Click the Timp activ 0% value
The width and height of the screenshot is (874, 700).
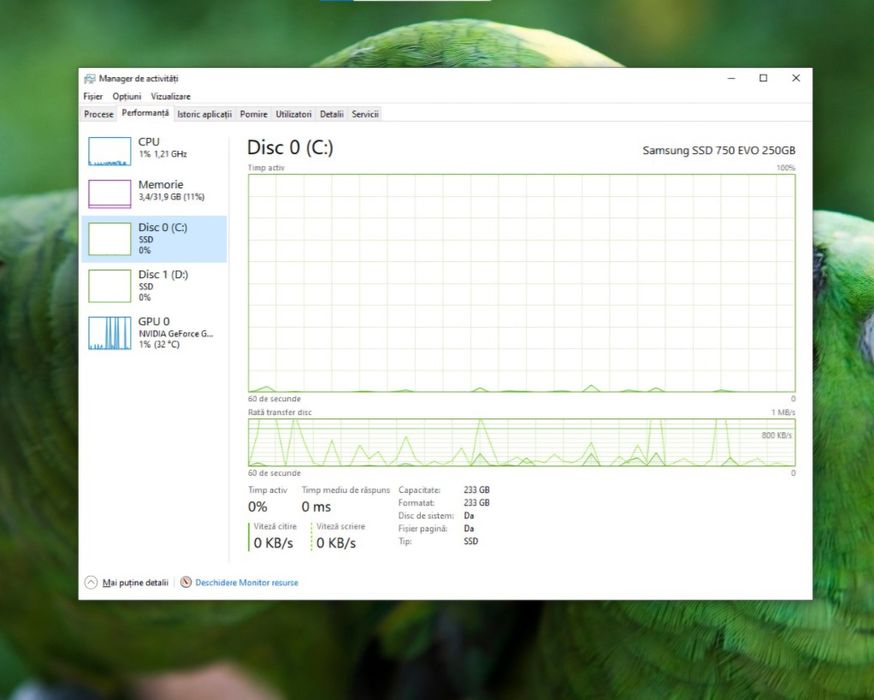258,507
